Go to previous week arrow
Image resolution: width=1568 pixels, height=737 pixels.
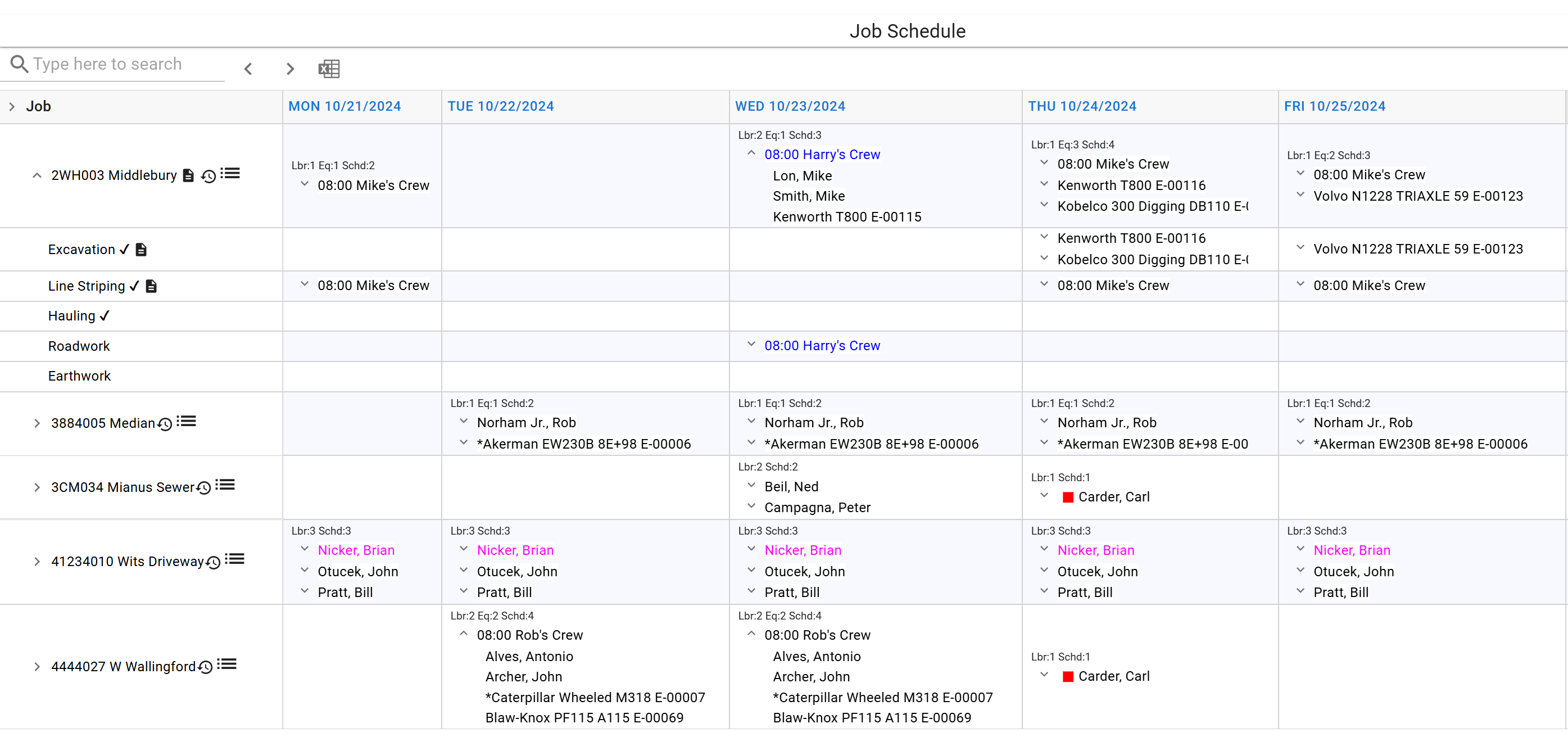(x=248, y=68)
